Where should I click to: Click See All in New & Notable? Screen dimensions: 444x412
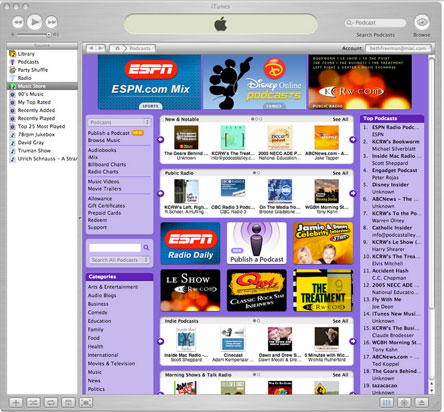[x=340, y=119]
